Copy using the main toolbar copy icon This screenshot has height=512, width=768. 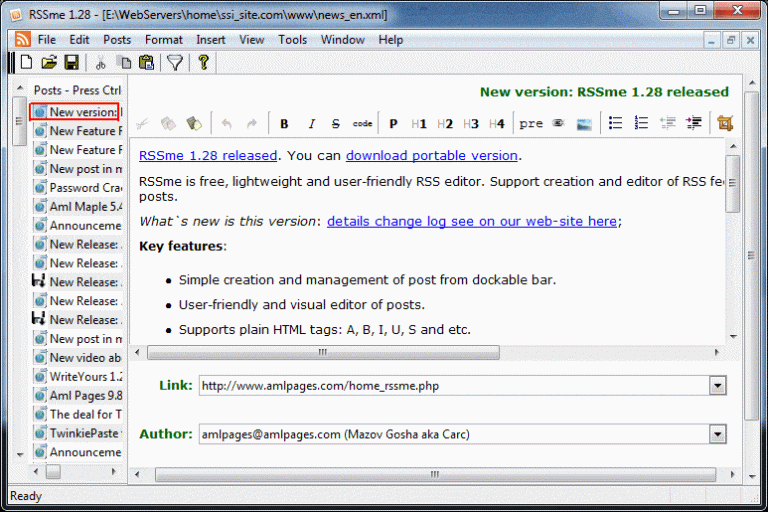(124, 63)
